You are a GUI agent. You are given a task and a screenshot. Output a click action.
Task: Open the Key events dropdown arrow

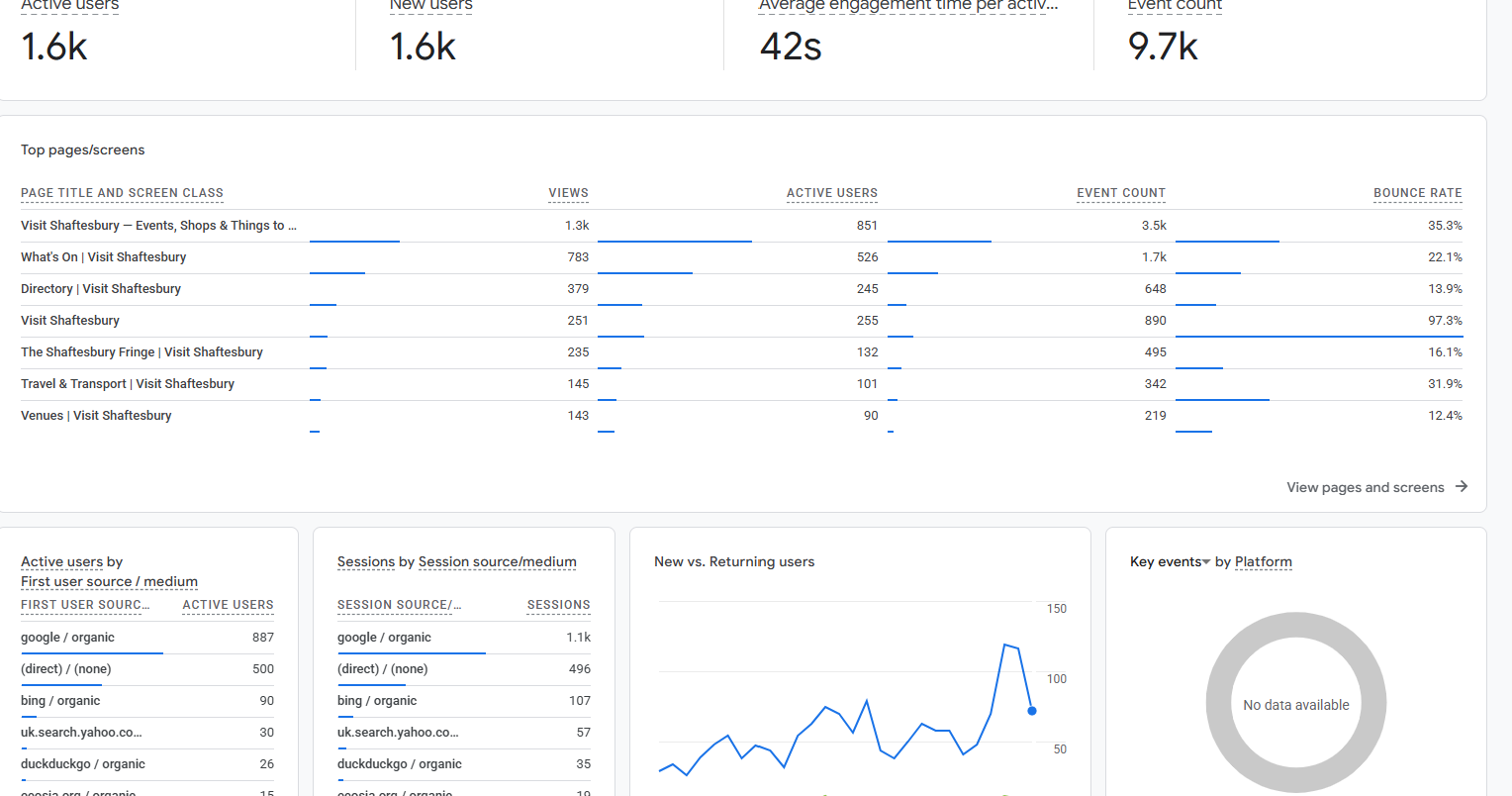pyautogui.click(x=1206, y=562)
